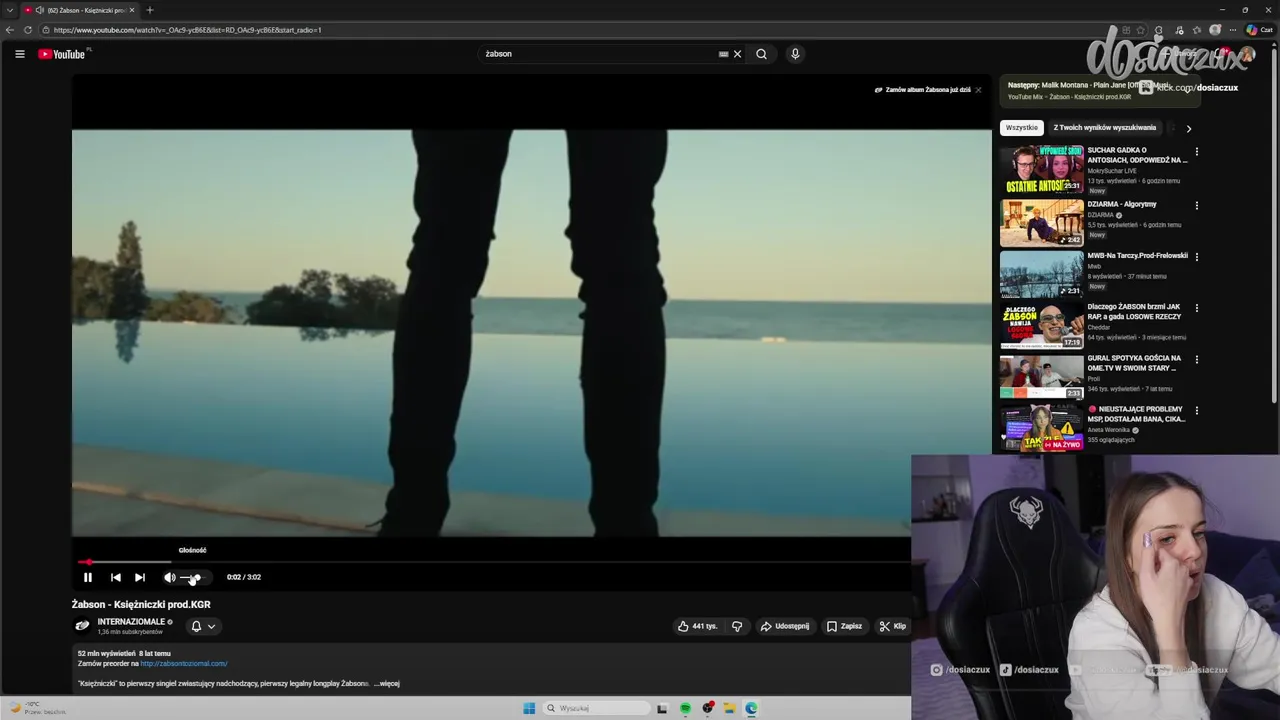Show more filter chips with right arrow

[1188, 128]
